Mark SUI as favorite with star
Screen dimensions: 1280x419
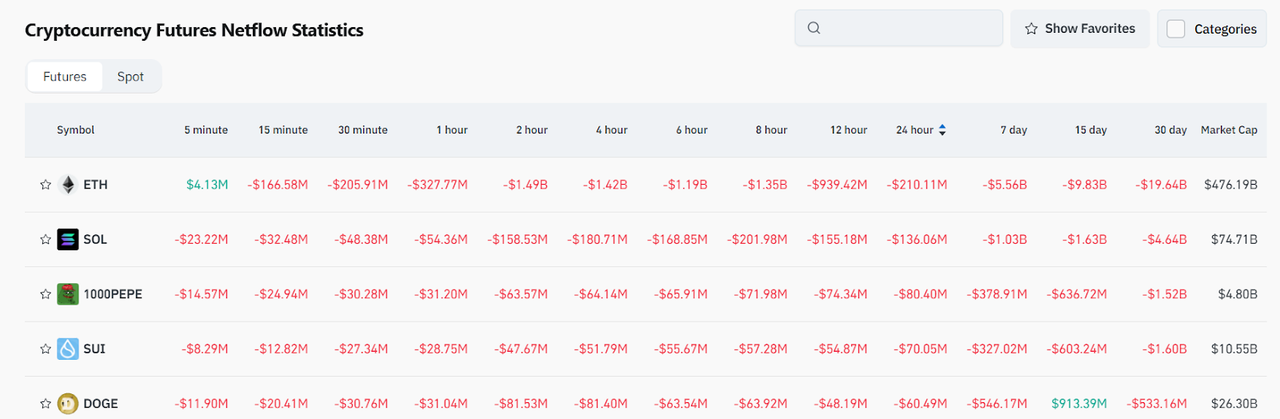click(45, 349)
